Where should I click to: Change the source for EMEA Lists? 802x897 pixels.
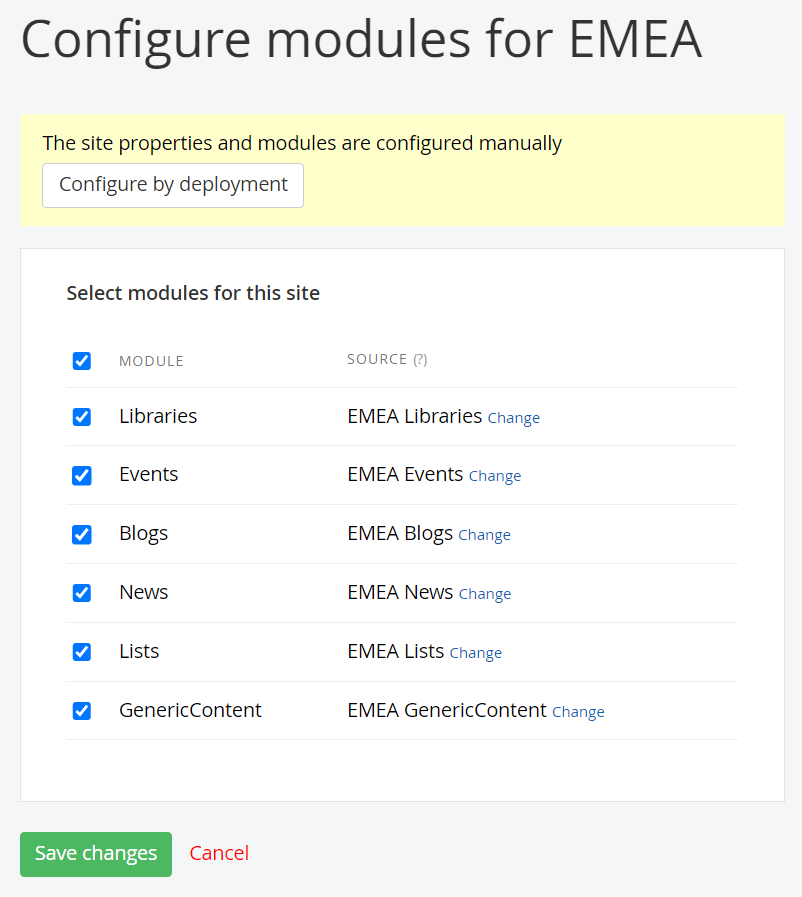point(475,653)
